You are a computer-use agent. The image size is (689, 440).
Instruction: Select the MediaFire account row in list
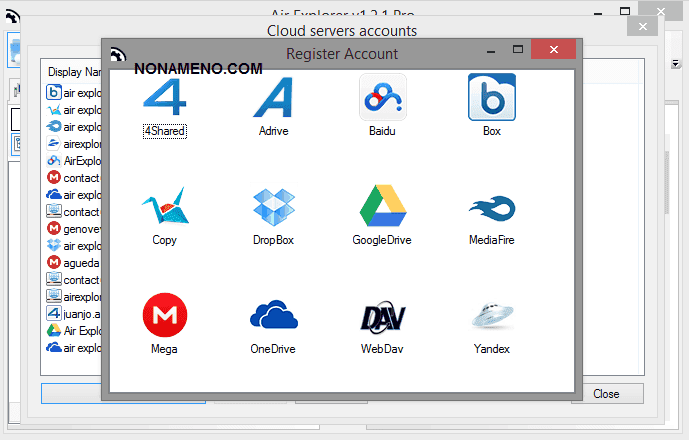[x=73, y=127]
